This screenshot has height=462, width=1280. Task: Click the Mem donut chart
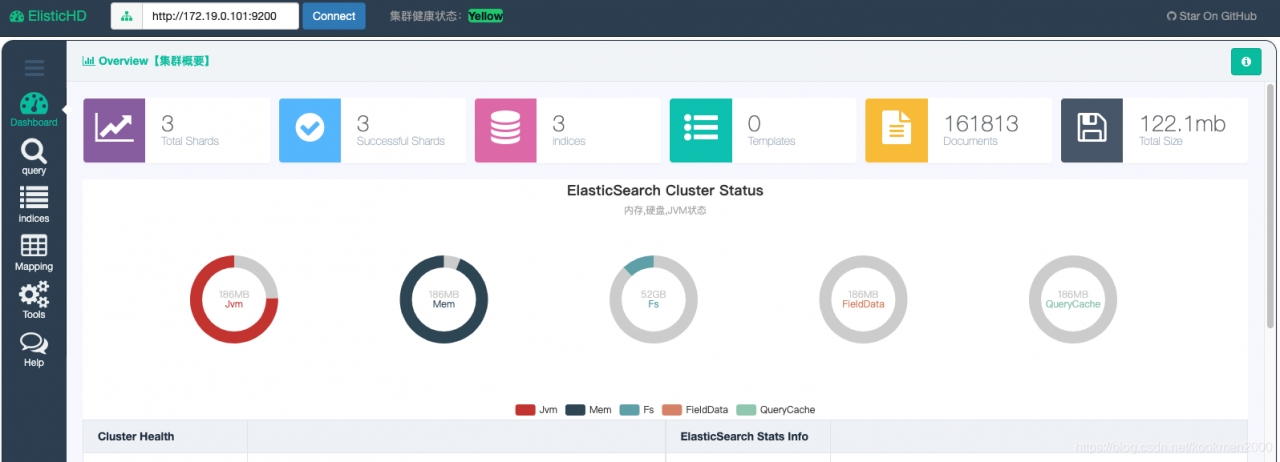(x=444, y=299)
